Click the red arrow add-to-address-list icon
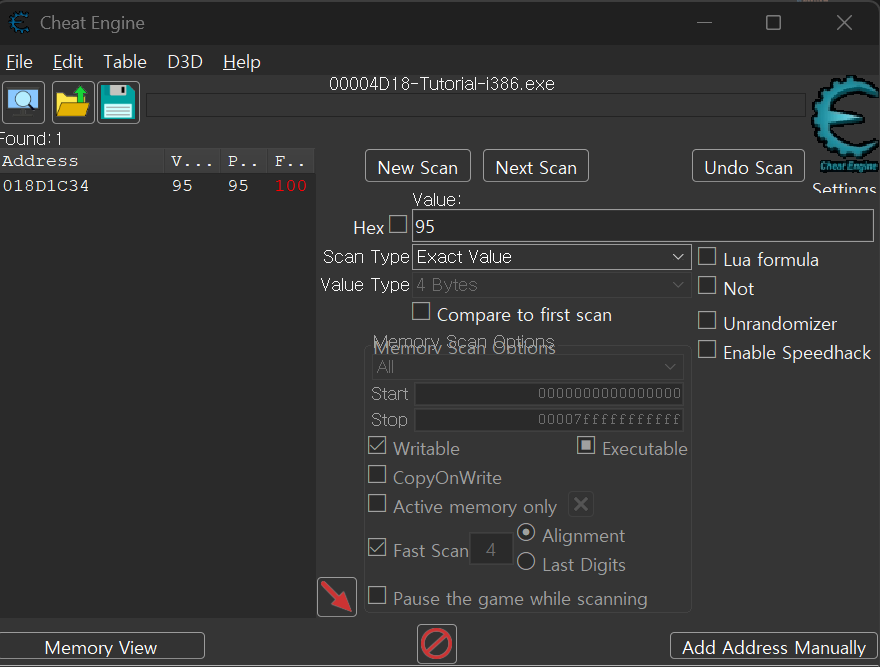The width and height of the screenshot is (880, 667). coord(336,597)
